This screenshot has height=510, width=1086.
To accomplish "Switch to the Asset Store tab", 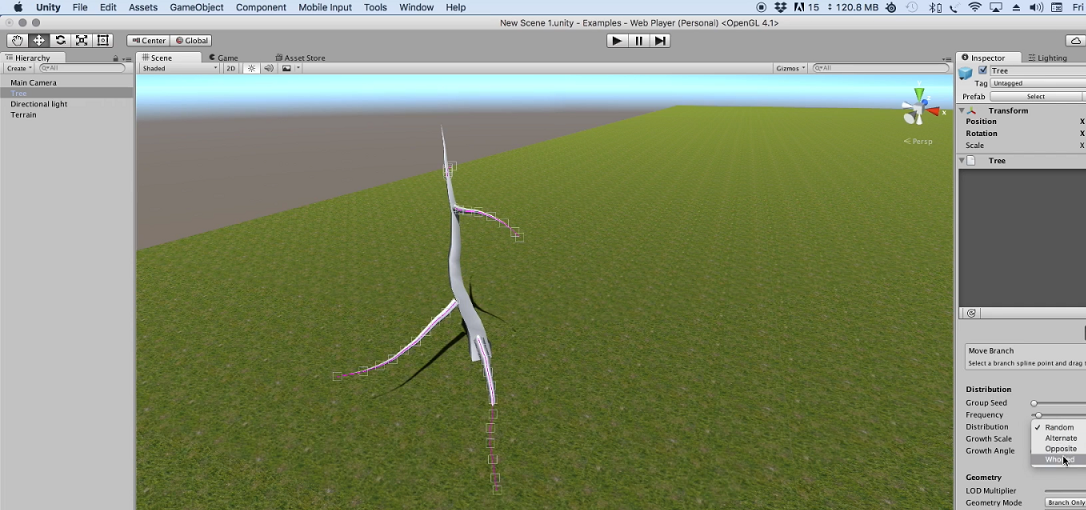I will coord(300,58).
